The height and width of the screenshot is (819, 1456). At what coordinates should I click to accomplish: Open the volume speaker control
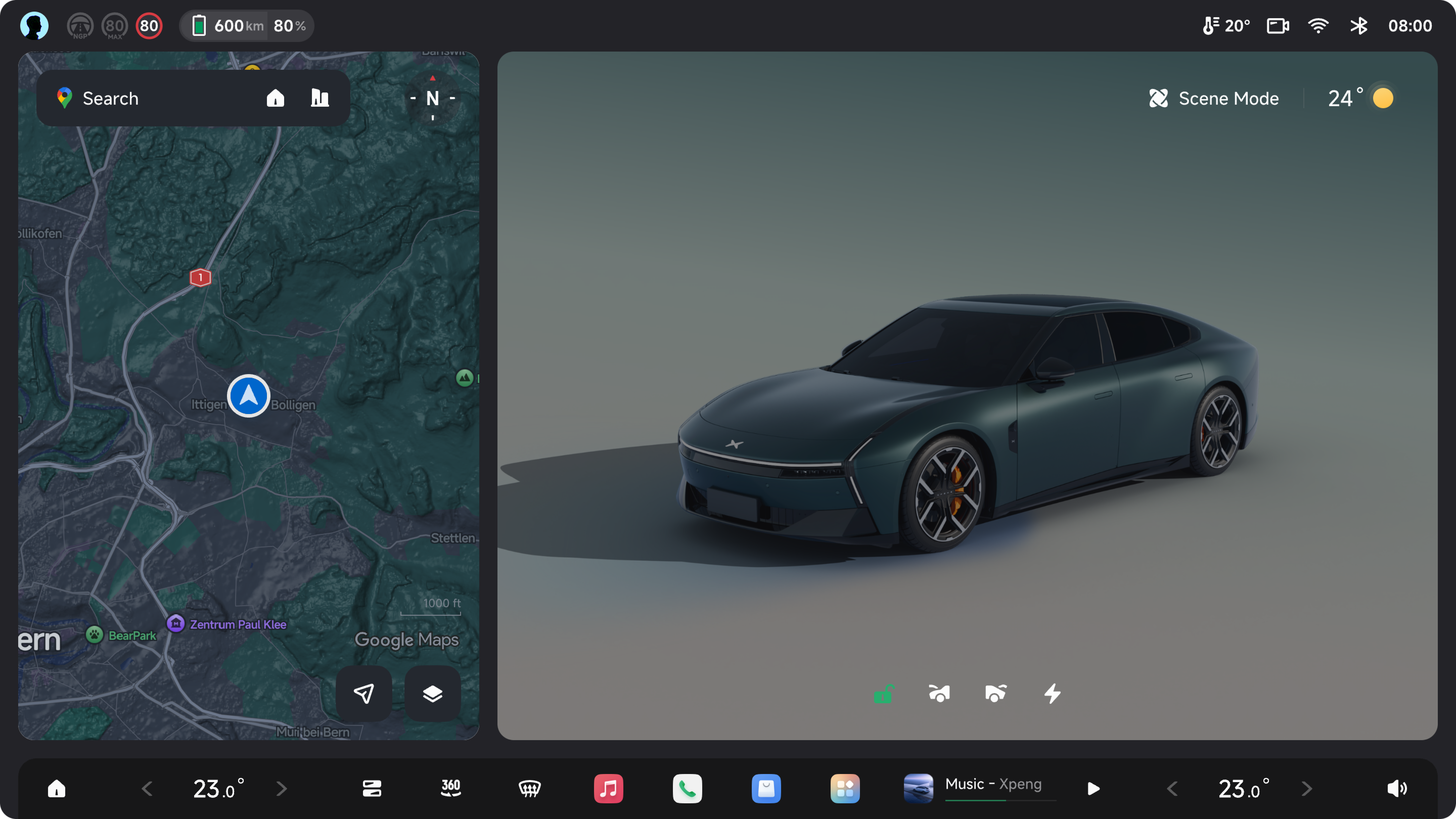(1397, 788)
